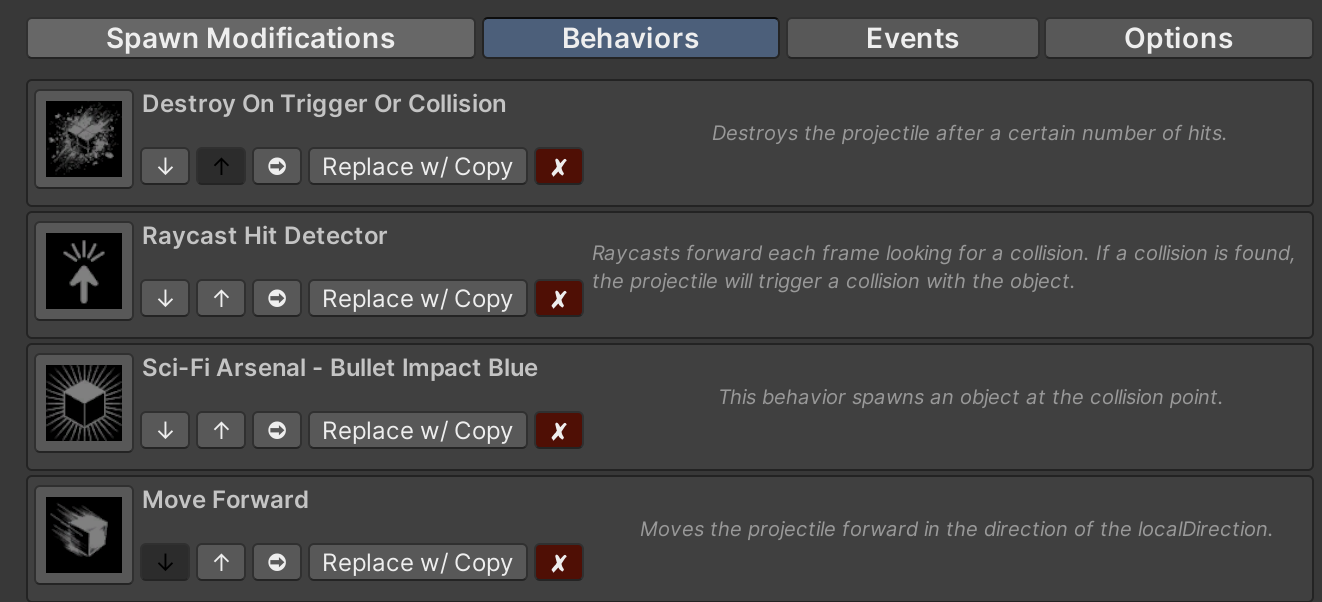The height and width of the screenshot is (602, 1322).
Task: Move Raycast Hit Detector behavior down
Action: (x=166, y=299)
